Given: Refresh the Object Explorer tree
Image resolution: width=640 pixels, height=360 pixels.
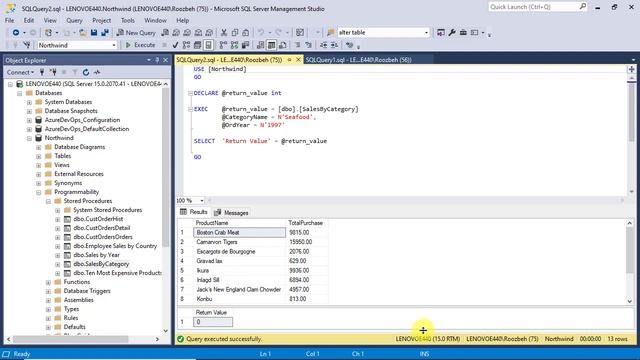Looking at the screenshot, I should pyautogui.click(x=86, y=72).
